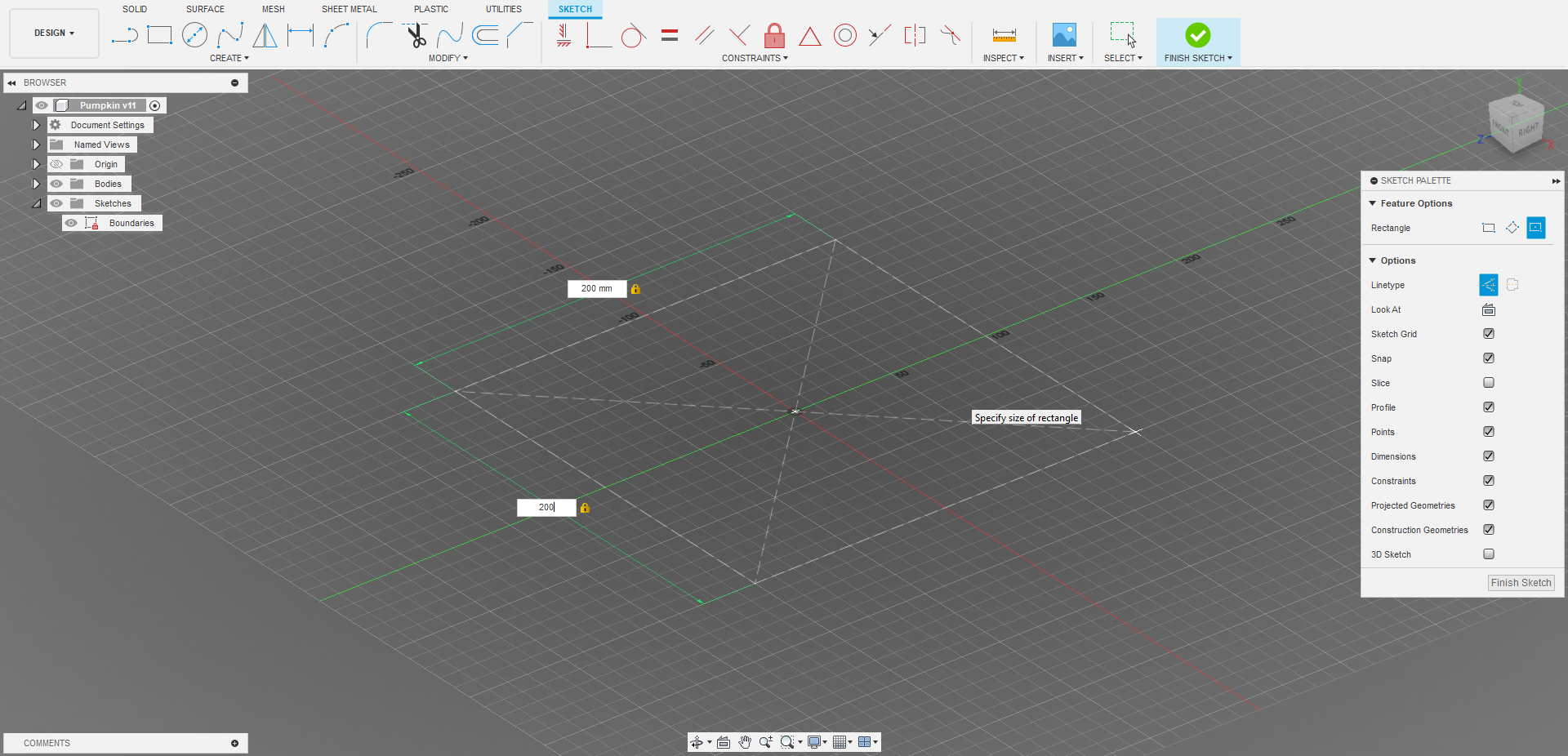The width and height of the screenshot is (1568, 756).
Task: Hide the Boundaries sketch with eye icon
Action: 71,223
